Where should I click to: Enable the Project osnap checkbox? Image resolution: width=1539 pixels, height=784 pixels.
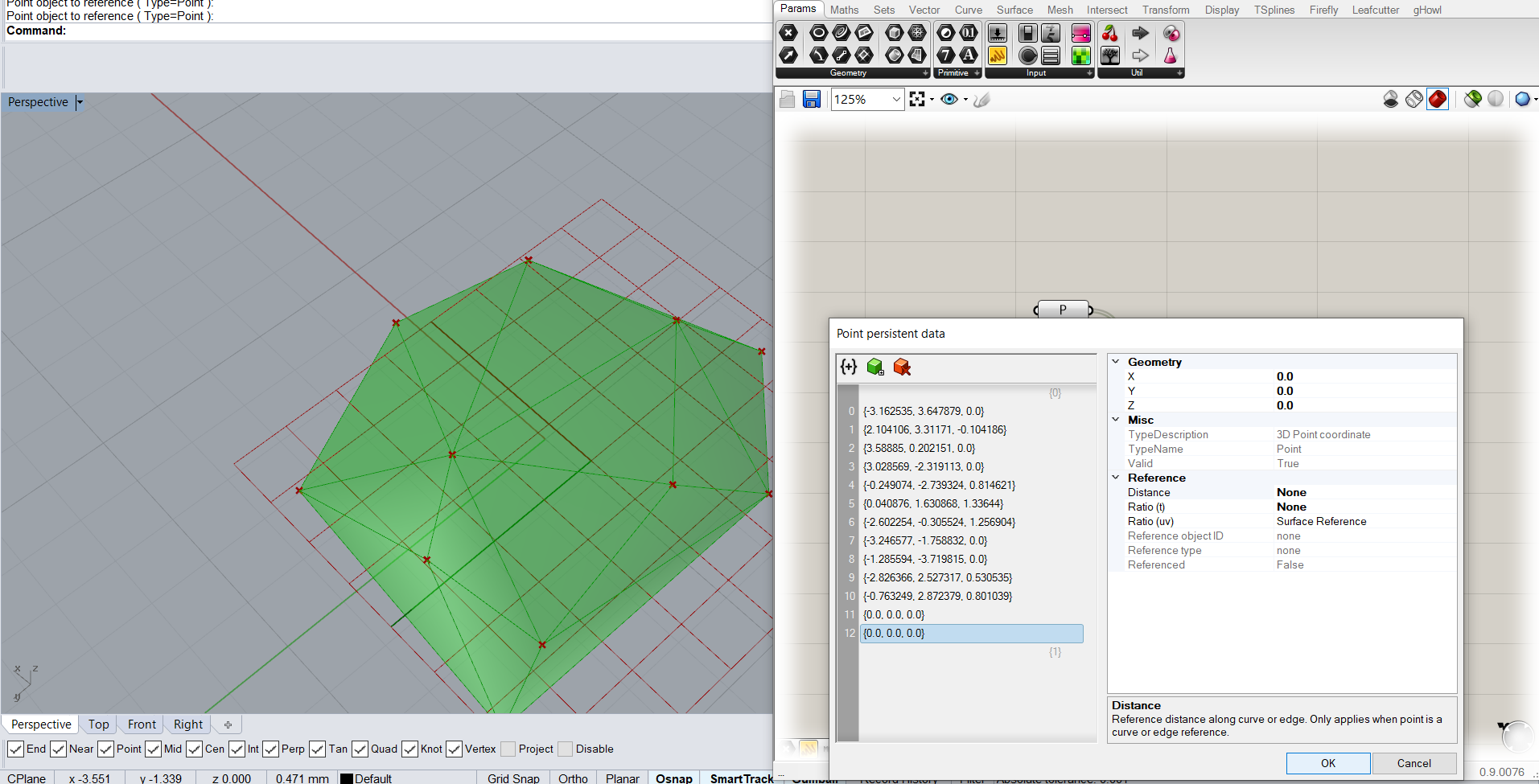[x=508, y=749]
